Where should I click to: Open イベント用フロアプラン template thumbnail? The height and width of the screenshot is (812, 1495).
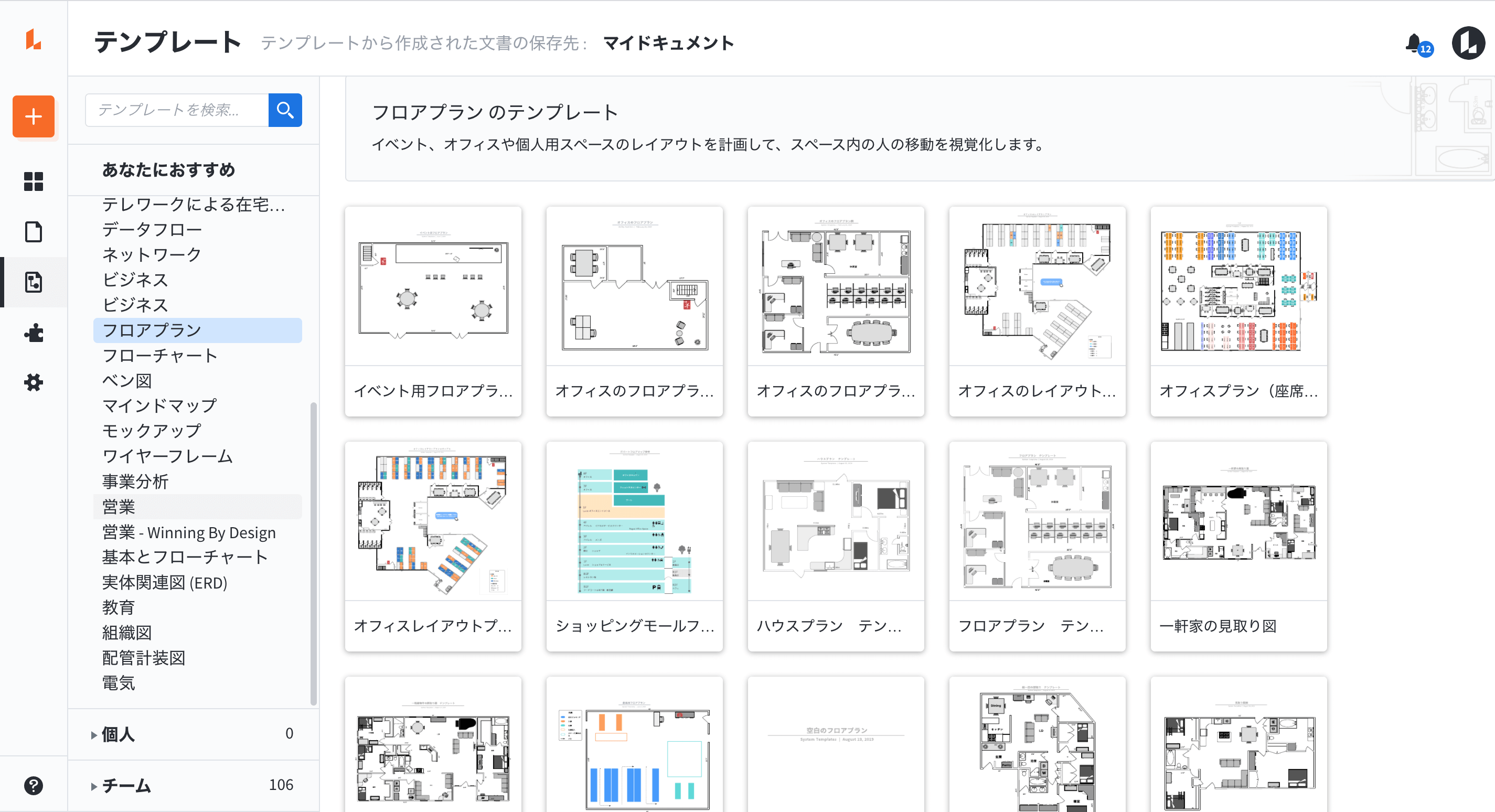[x=433, y=286]
